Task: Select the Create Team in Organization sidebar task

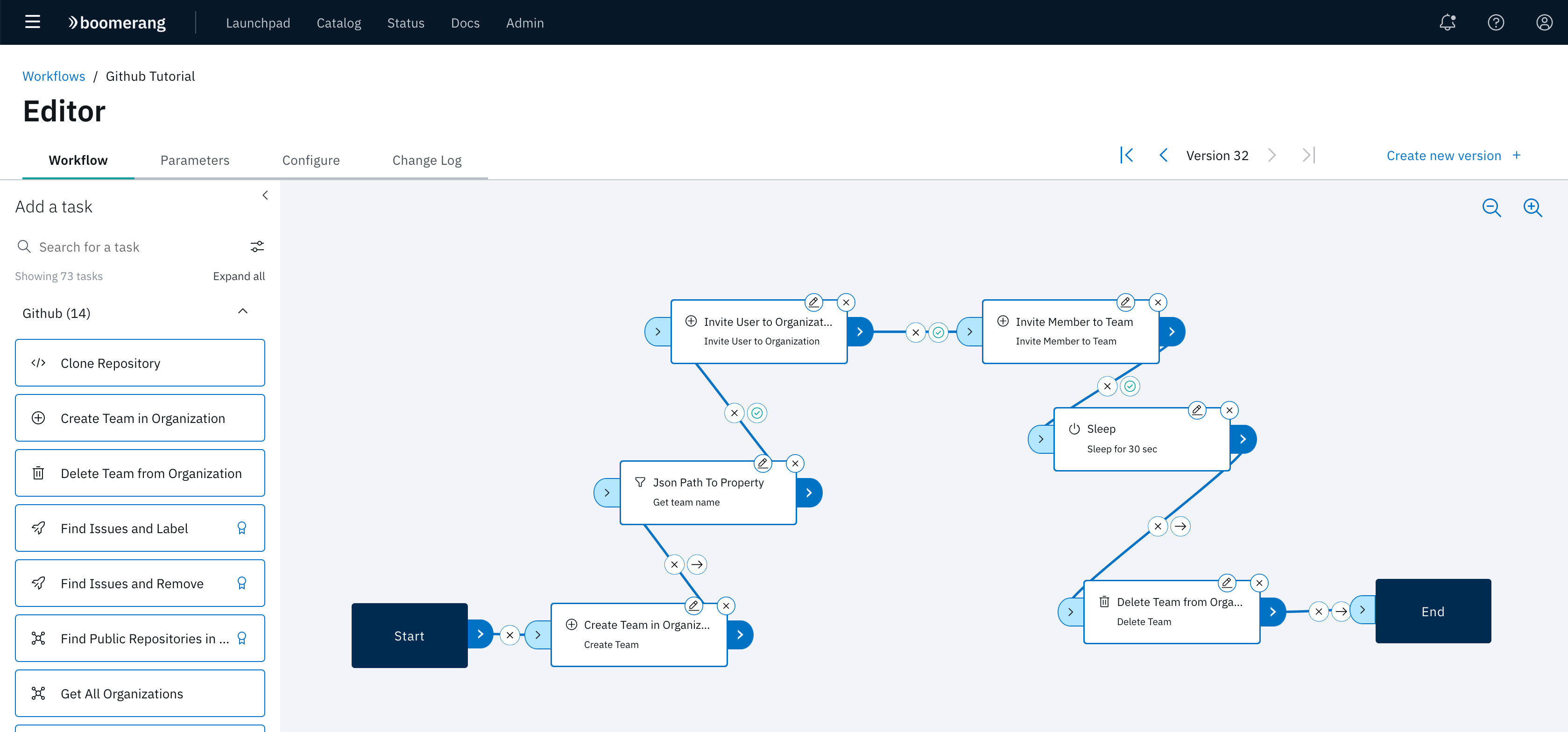Action: [140, 417]
